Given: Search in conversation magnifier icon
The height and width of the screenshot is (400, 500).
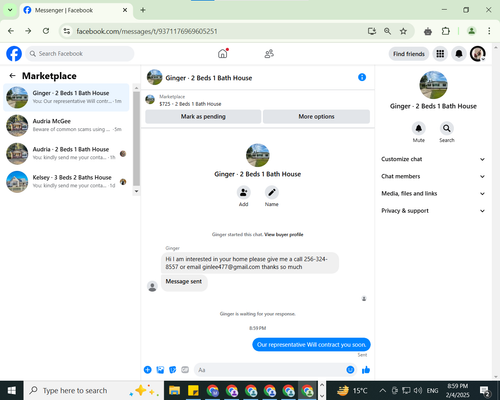Looking at the screenshot, I should coord(447,128).
